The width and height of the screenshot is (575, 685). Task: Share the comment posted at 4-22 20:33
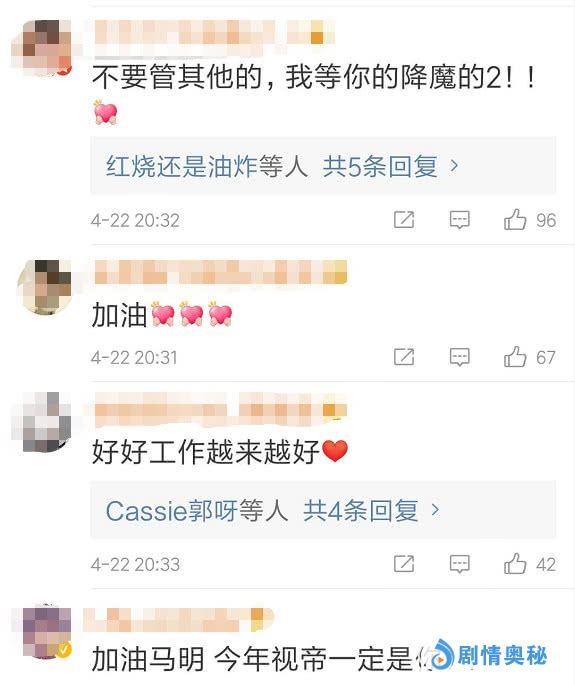point(404,564)
